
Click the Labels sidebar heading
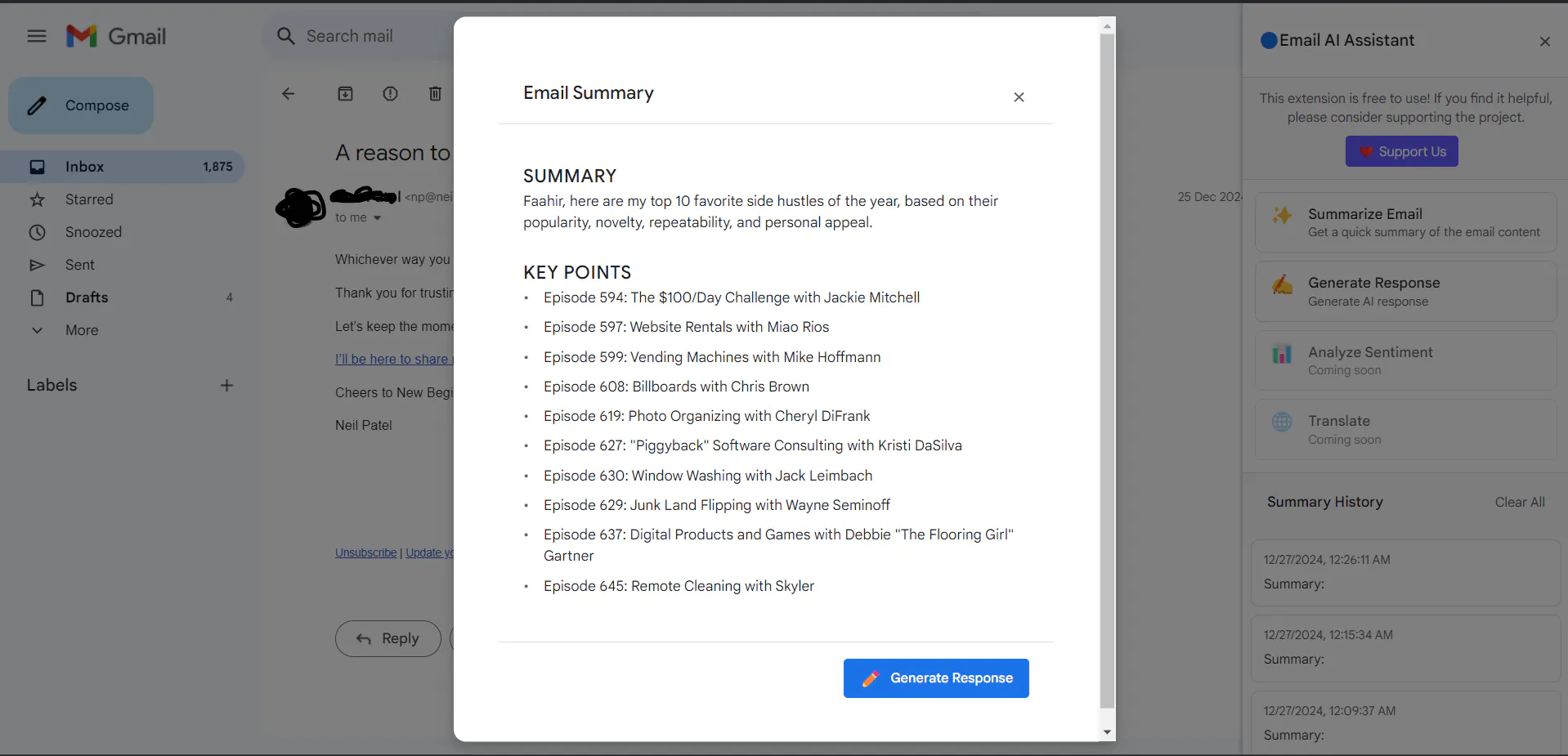[52, 385]
